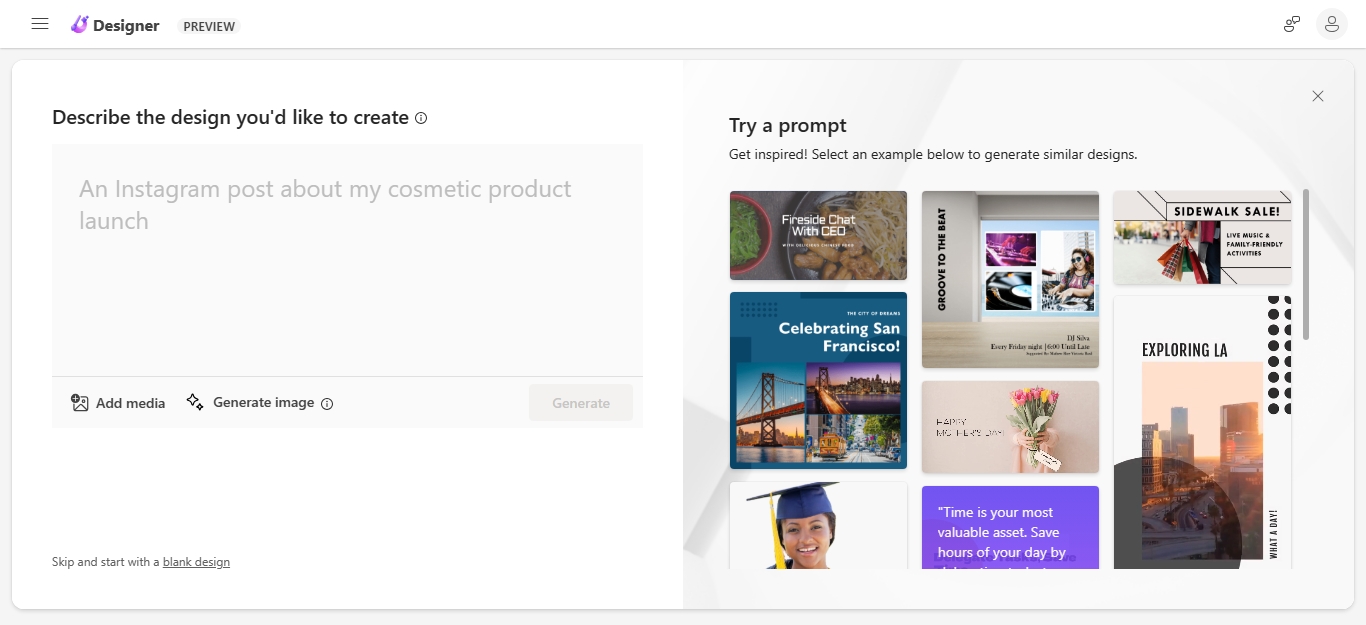The height and width of the screenshot is (625, 1366).
Task: Click into the design description text box
Action: (347, 260)
